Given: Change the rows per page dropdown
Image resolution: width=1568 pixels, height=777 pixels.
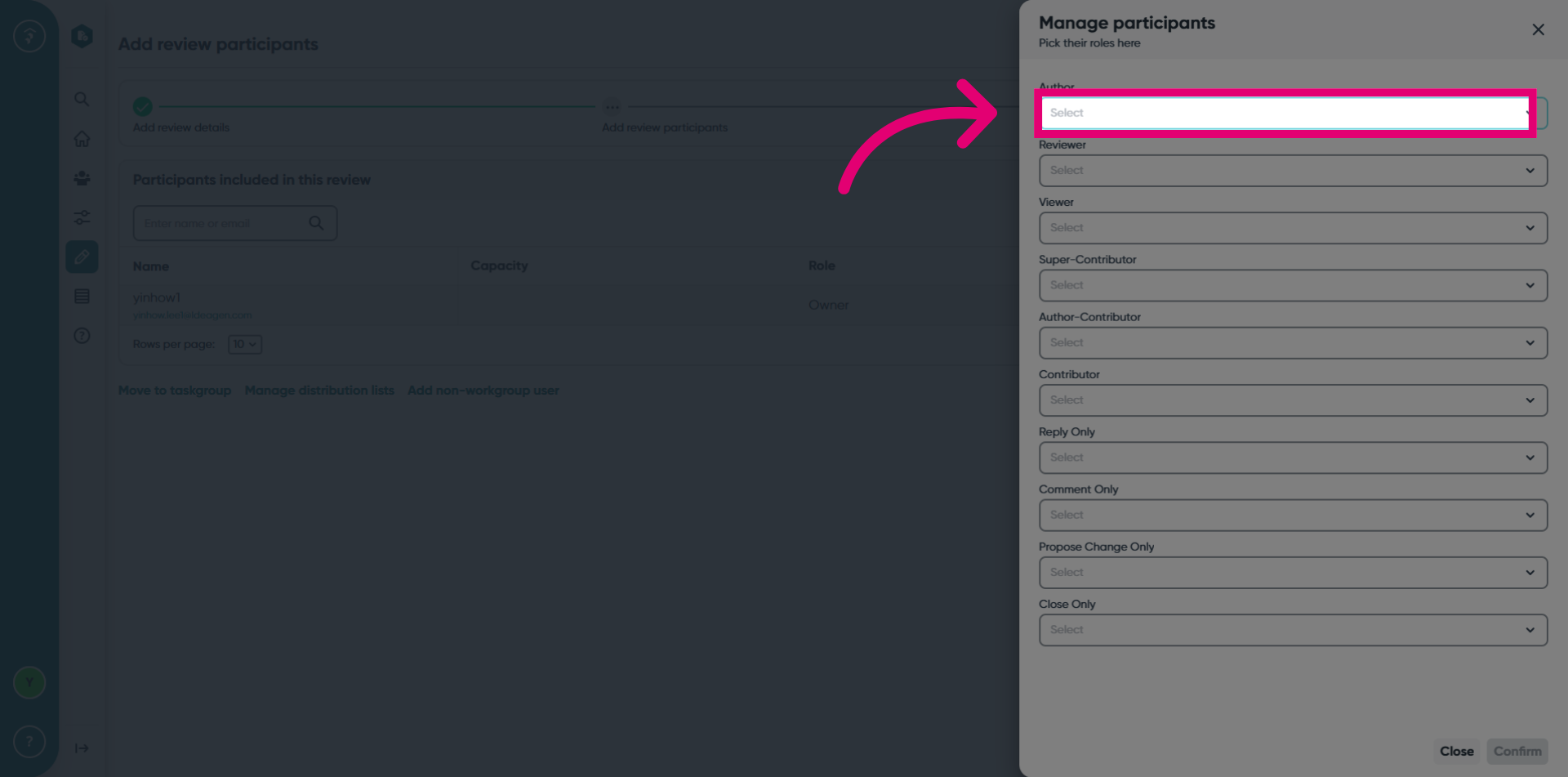Looking at the screenshot, I should point(245,344).
